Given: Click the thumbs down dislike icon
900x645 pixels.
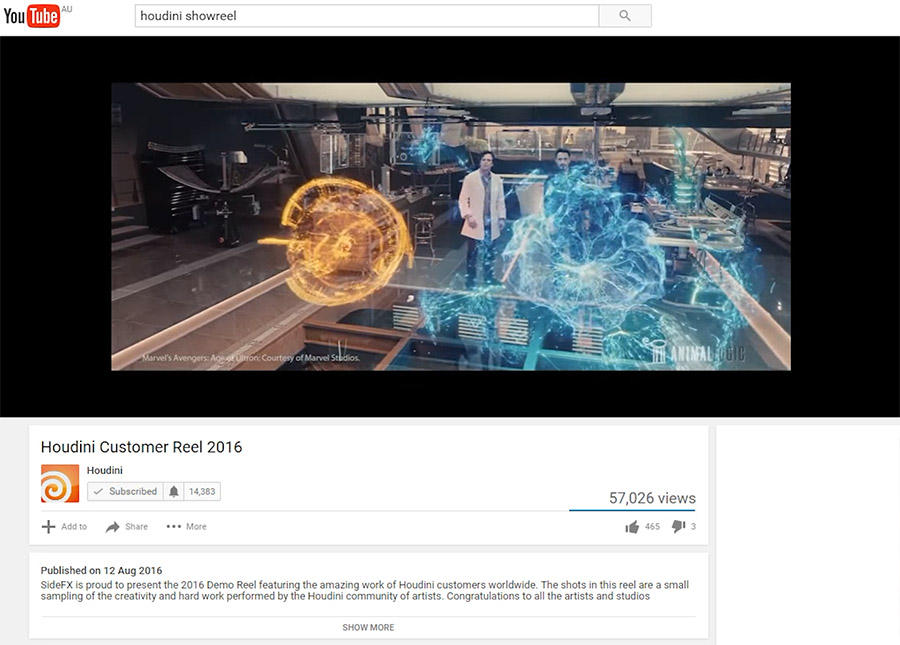Looking at the screenshot, I should (678, 526).
